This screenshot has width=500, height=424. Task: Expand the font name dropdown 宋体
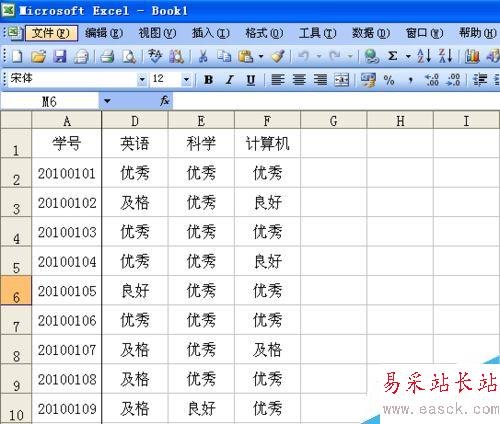(x=142, y=80)
